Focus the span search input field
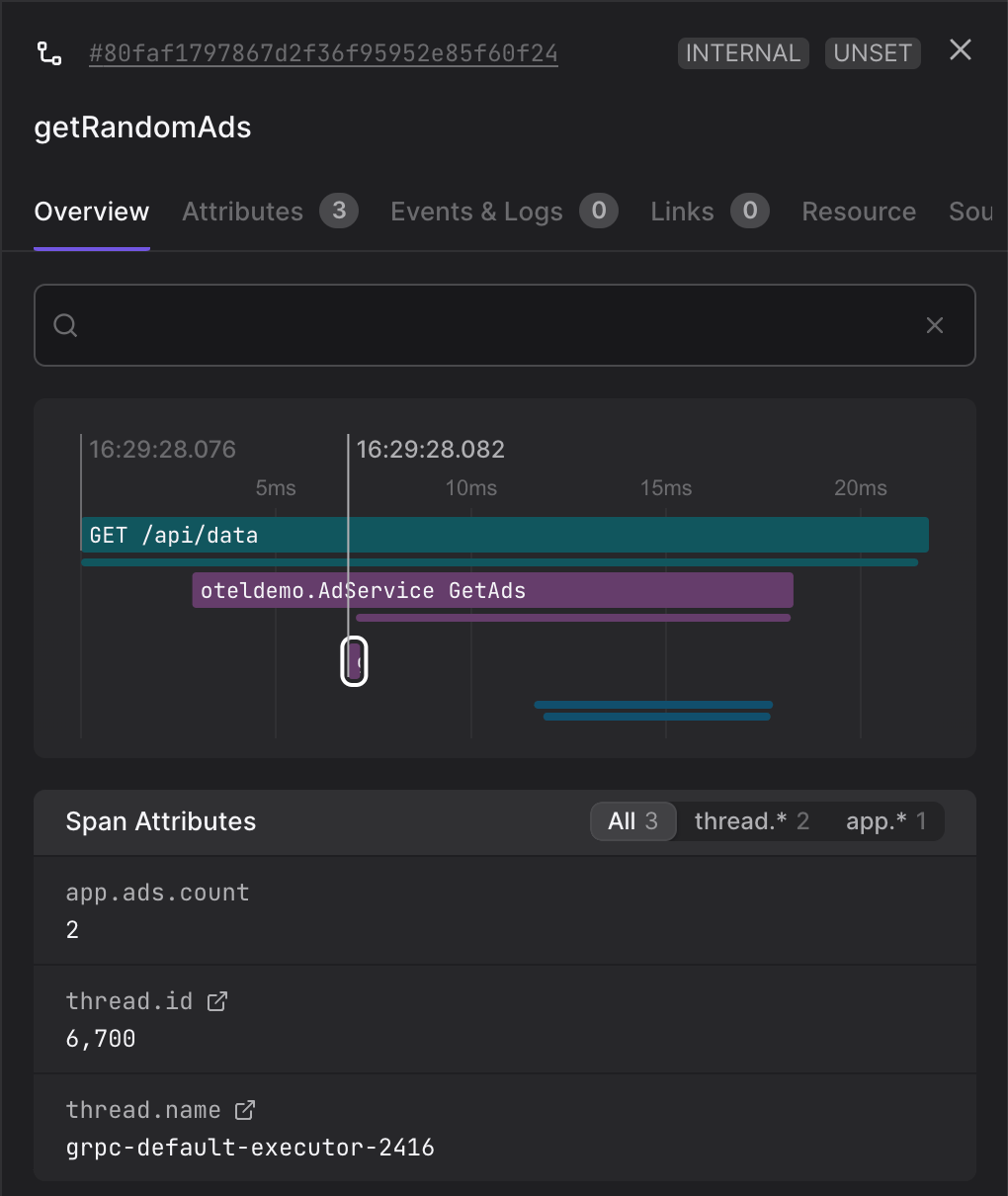Viewport: 1008px width, 1196px height. click(x=494, y=325)
